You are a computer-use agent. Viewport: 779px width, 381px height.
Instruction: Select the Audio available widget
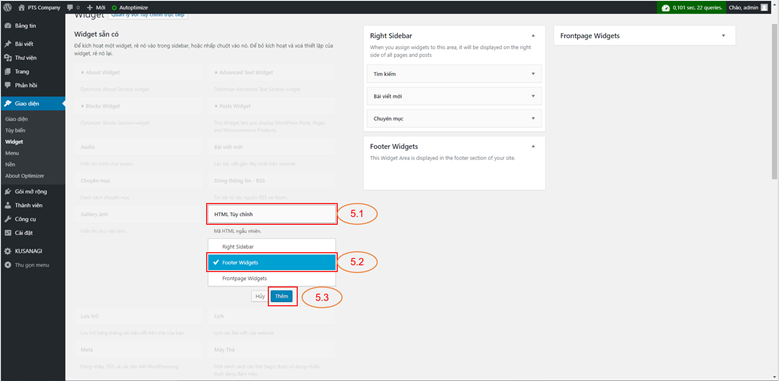138,147
